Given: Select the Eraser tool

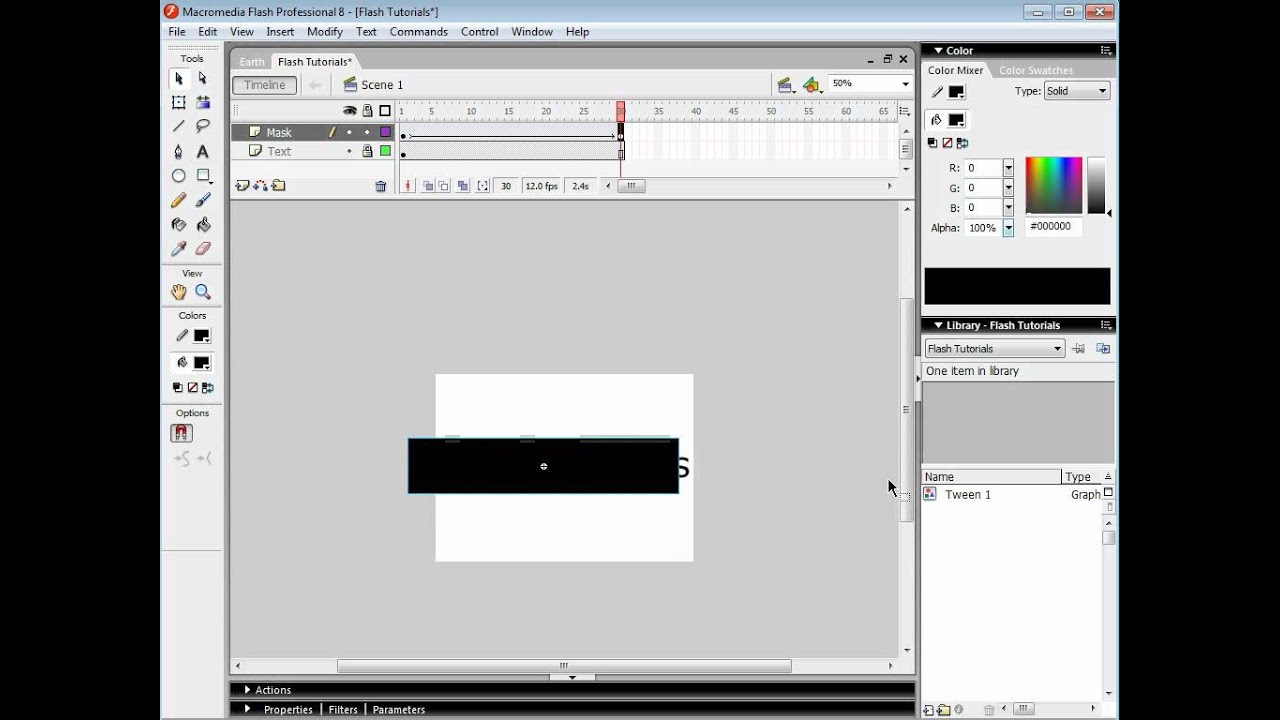Looking at the screenshot, I should (x=203, y=249).
